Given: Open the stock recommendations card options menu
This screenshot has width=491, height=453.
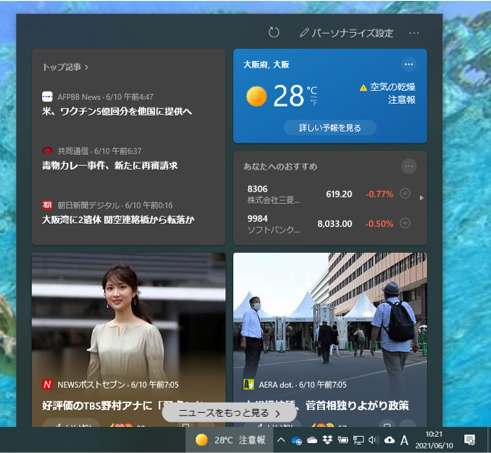Looking at the screenshot, I should [x=409, y=166].
